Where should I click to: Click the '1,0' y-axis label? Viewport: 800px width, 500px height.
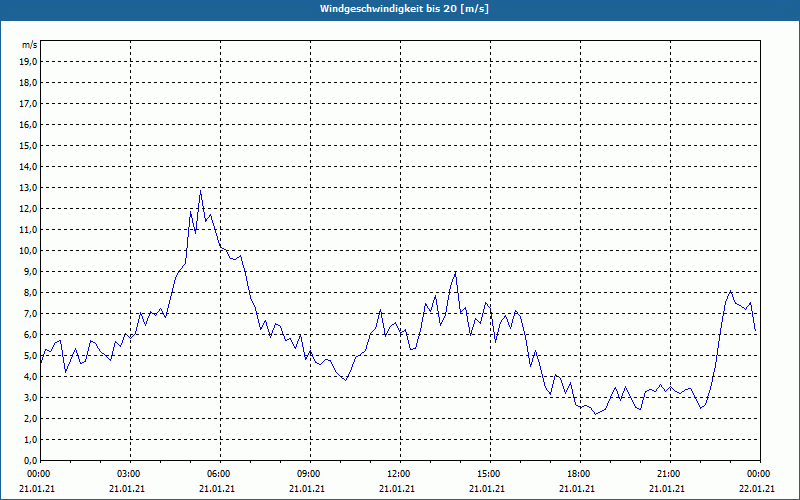30,439
